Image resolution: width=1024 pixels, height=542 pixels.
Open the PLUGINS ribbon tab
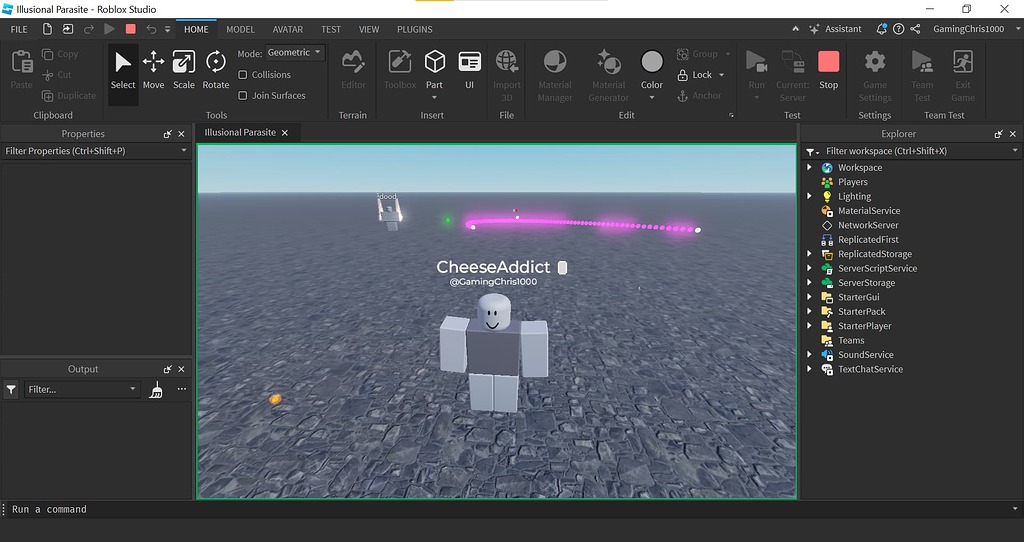click(x=415, y=30)
